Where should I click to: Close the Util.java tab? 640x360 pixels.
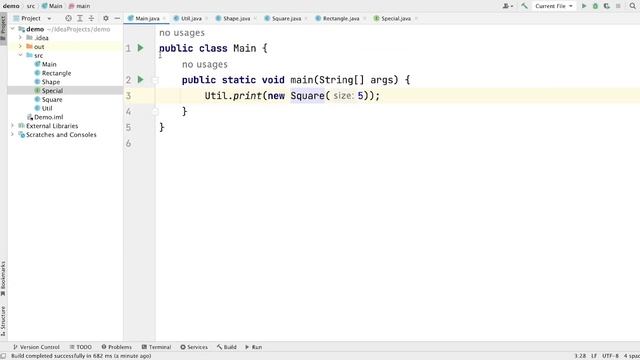(207, 18)
